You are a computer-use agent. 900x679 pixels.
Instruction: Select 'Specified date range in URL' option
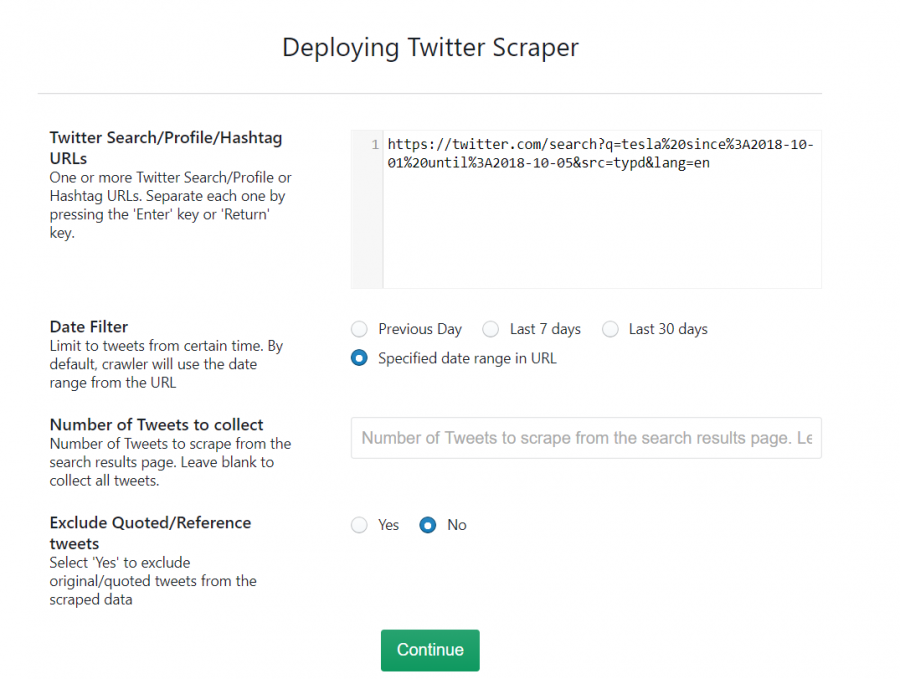point(359,357)
